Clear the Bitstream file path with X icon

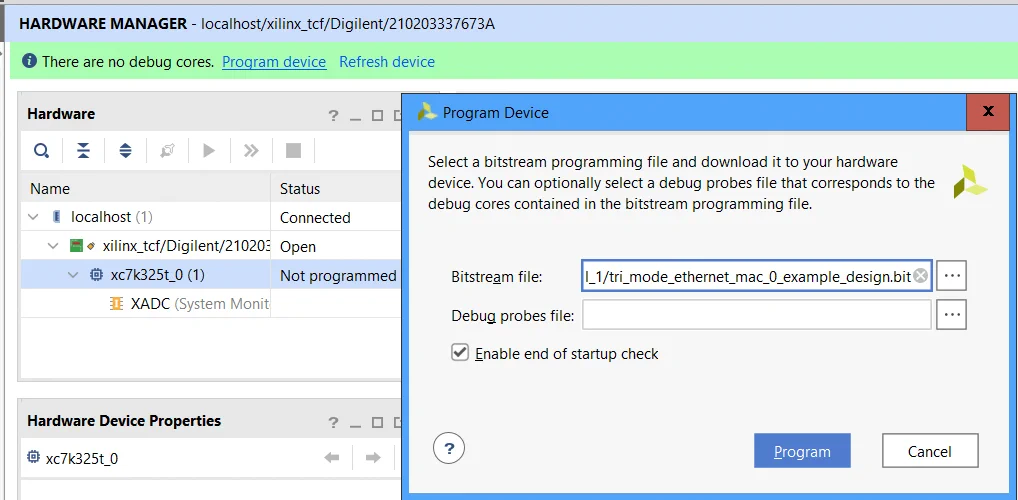coord(921,276)
